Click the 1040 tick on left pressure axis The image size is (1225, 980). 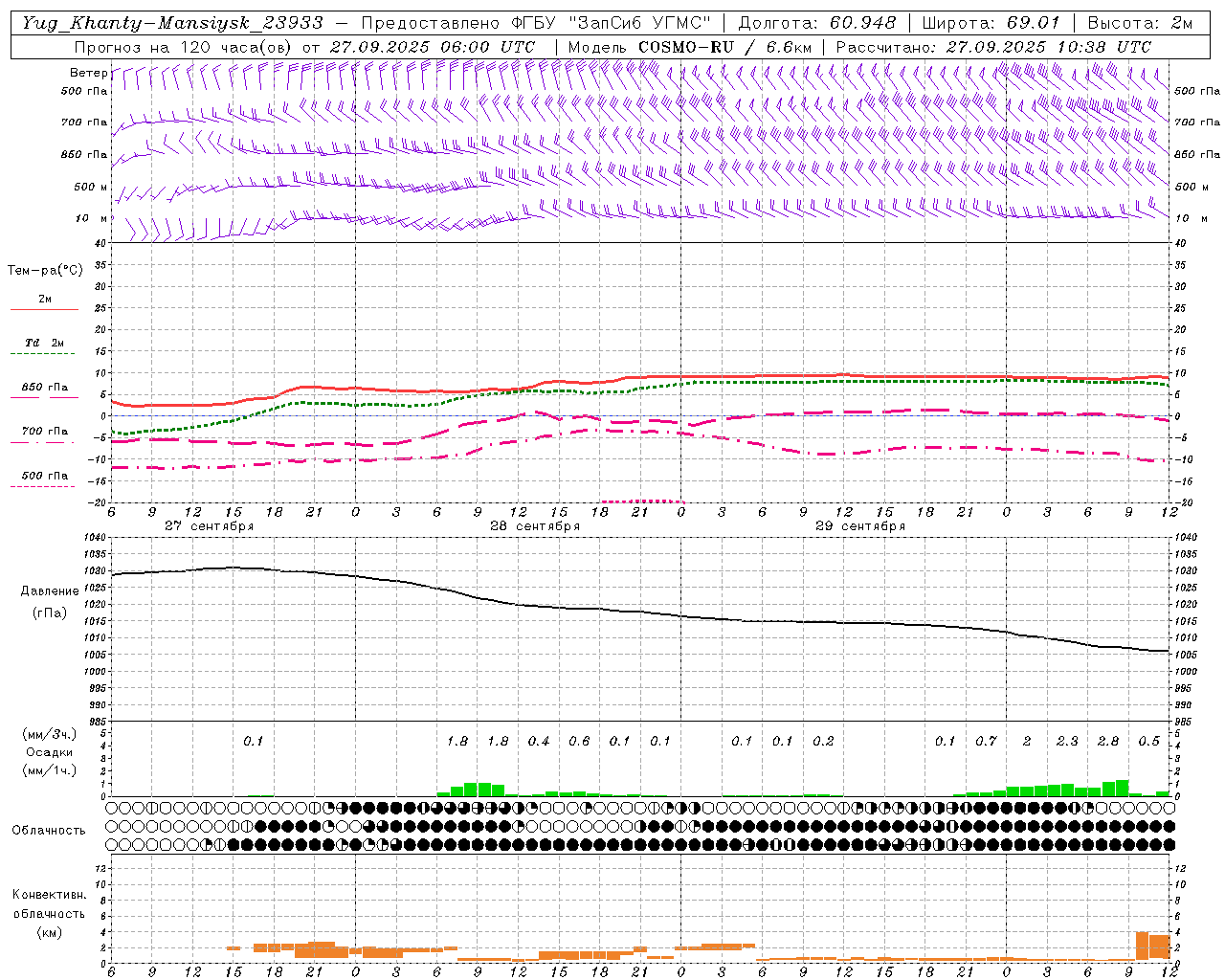(94, 538)
